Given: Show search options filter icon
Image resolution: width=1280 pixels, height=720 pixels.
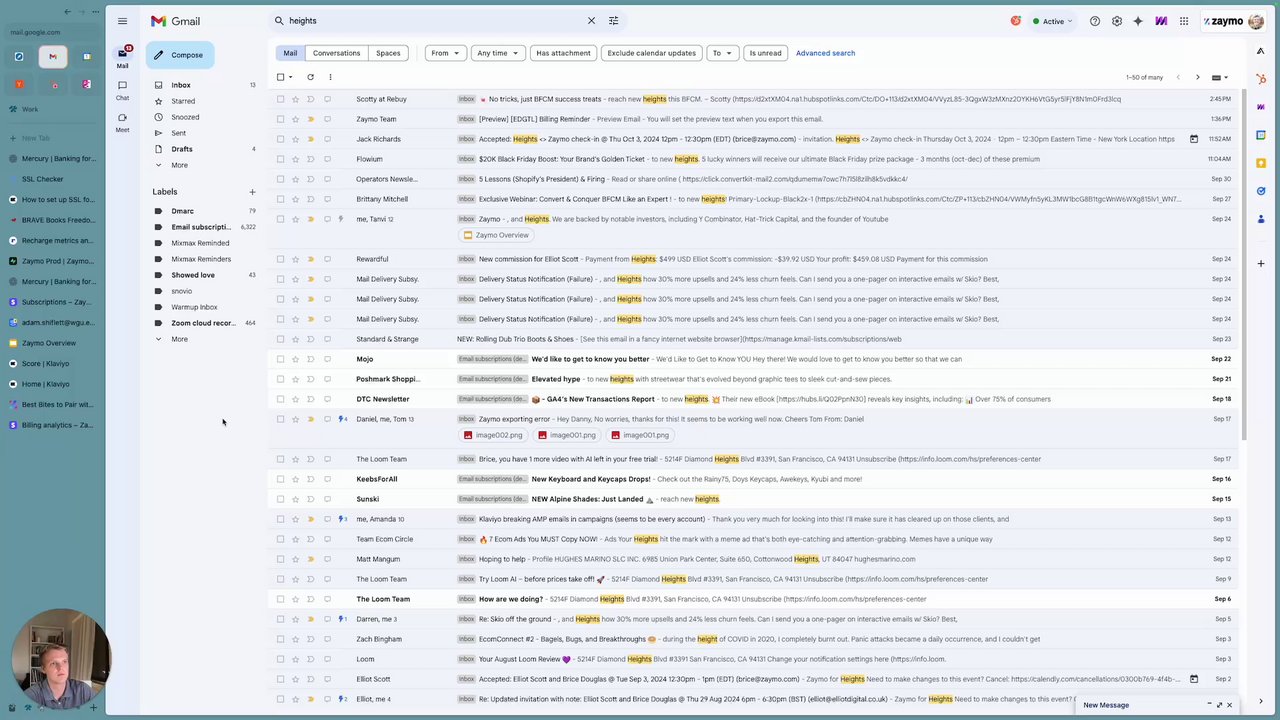Looking at the screenshot, I should [614, 21].
